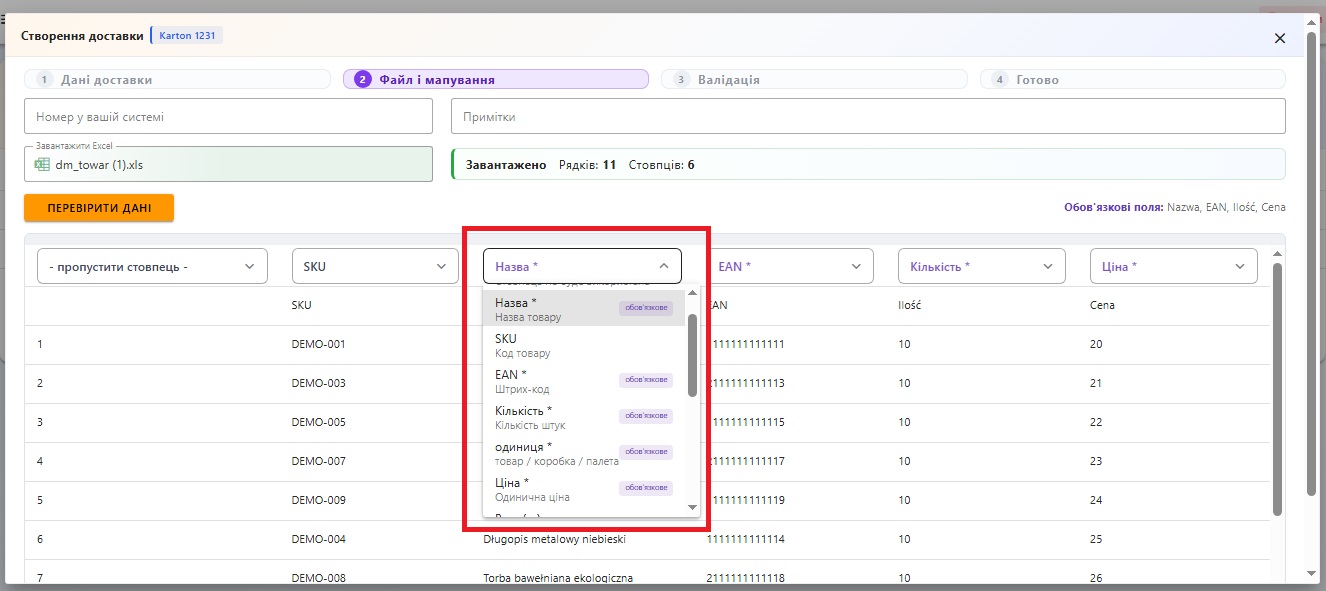Click cell DEMO-009
The height and width of the screenshot is (591, 1326).
point(318,500)
